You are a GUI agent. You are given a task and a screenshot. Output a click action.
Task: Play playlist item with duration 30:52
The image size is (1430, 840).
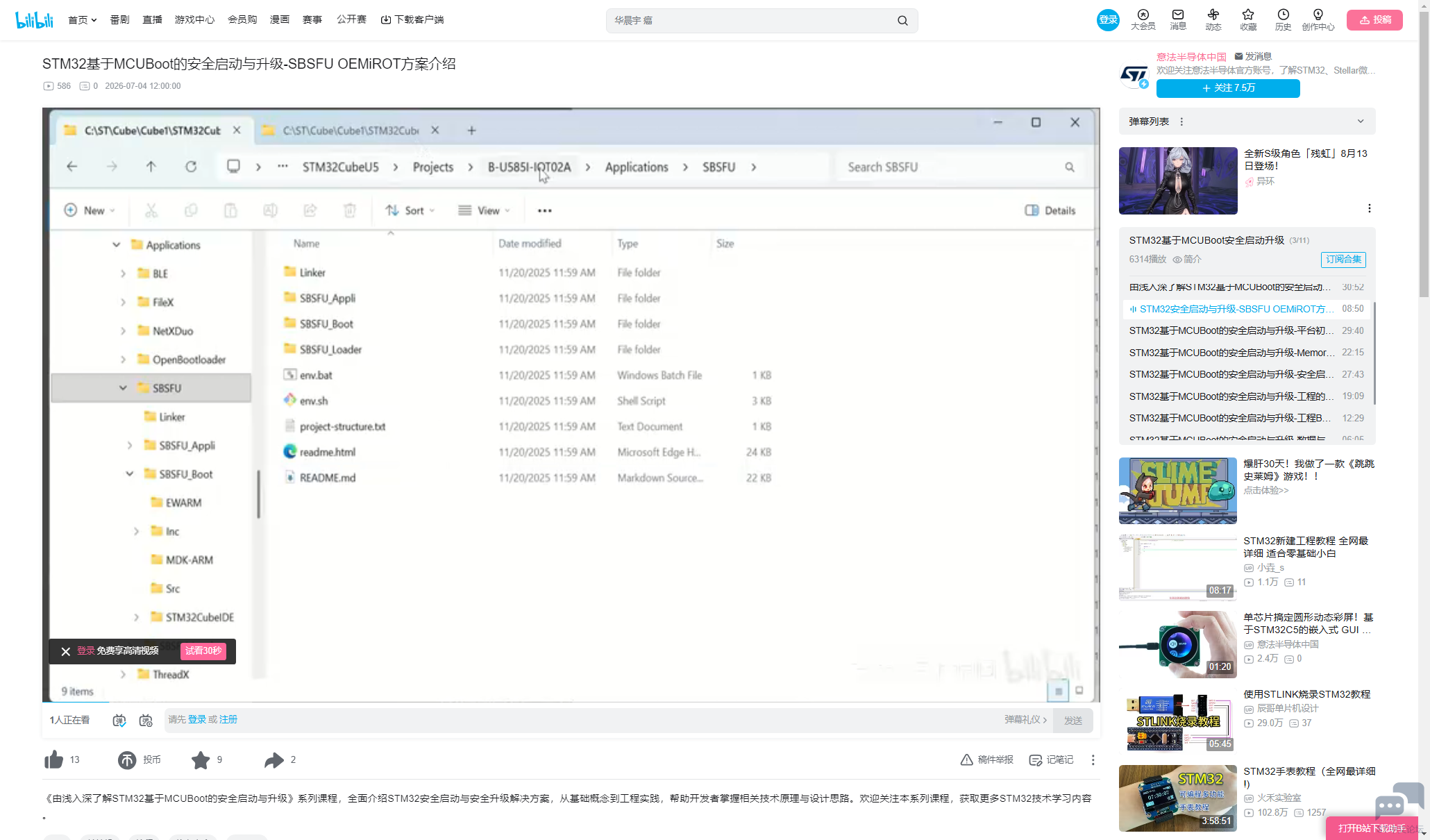[x=1246, y=287]
